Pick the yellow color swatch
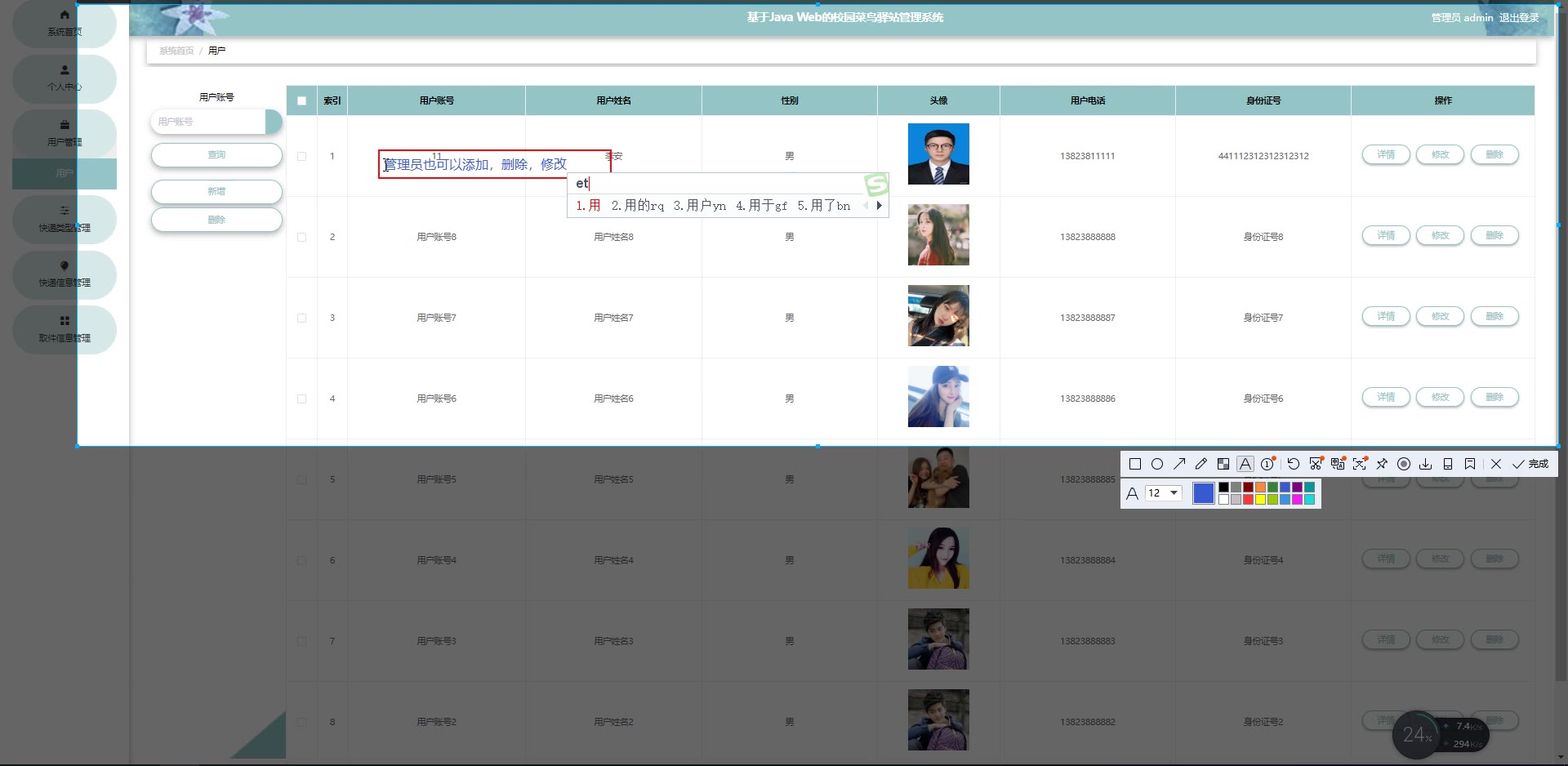This screenshot has width=1568, height=766. click(x=1260, y=500)
